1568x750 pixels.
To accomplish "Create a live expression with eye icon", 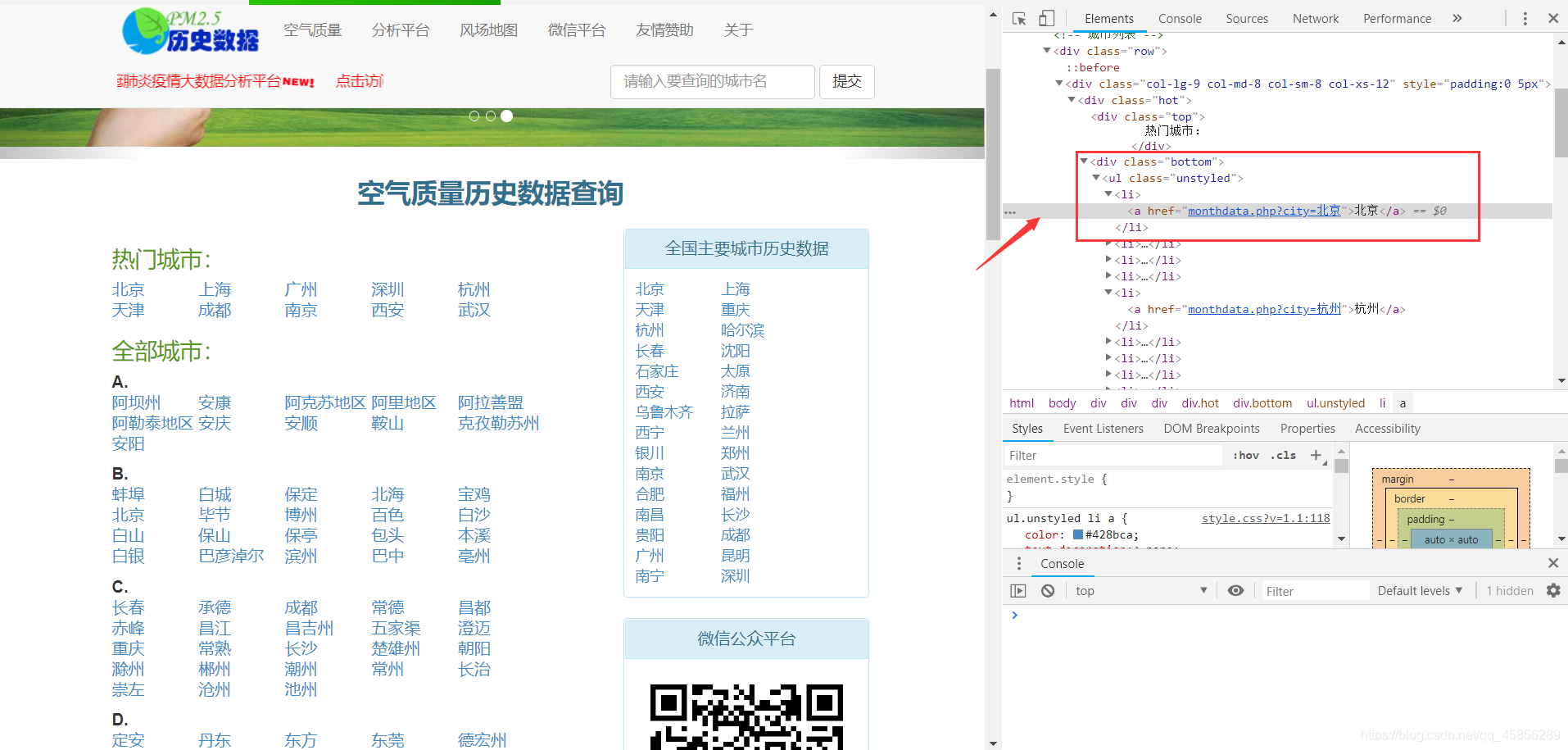I will point(1235,590).
